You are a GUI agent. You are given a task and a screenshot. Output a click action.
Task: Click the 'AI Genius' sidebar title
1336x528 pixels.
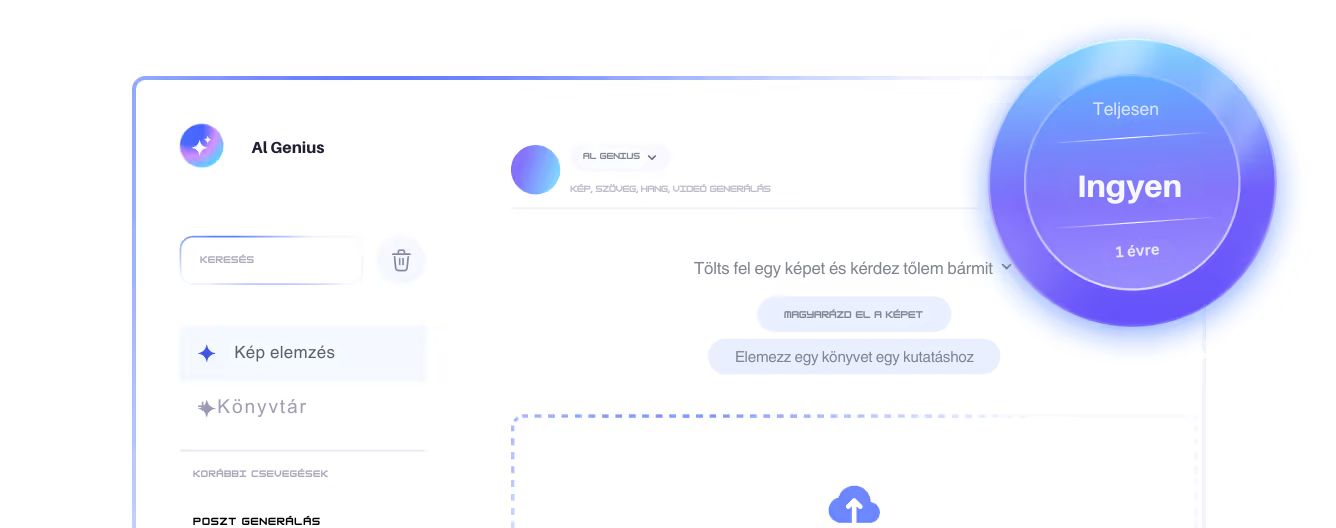[288, 147]
